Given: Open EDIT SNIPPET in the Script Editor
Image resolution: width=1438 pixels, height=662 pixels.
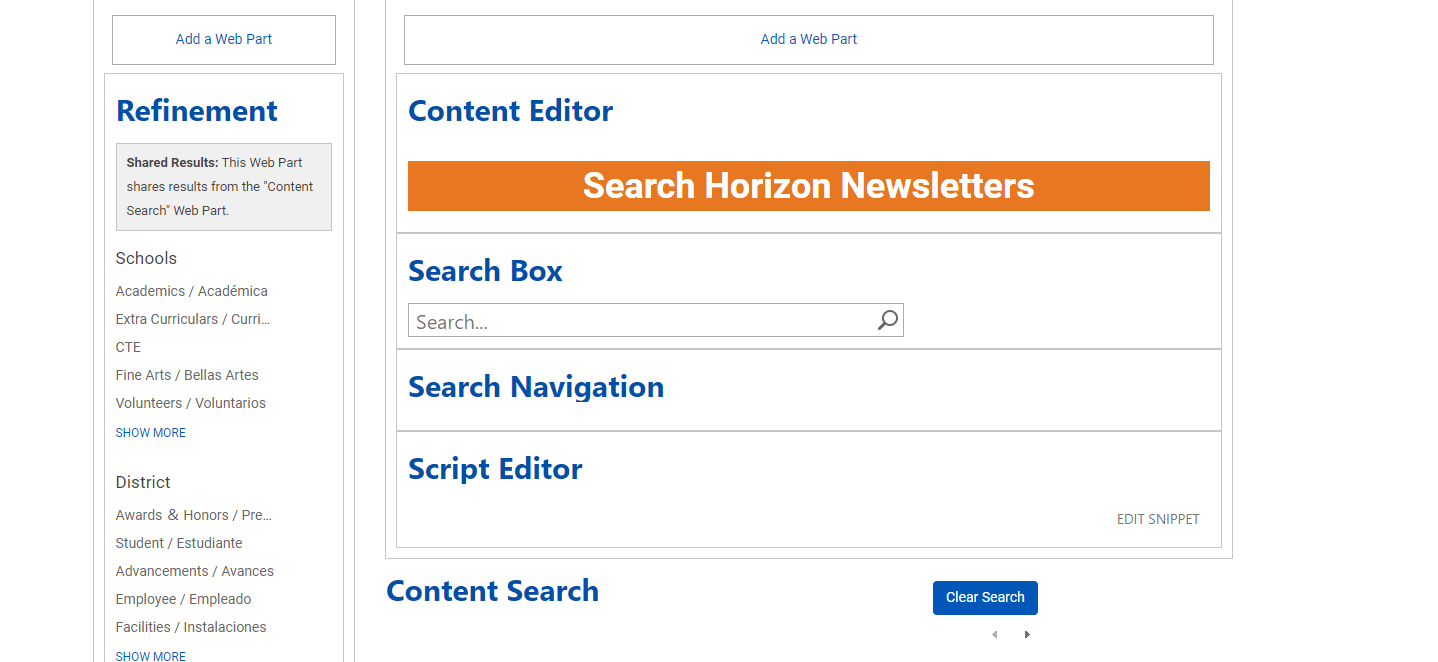Looking at the screenshot, I should (x=1158, y=519).
